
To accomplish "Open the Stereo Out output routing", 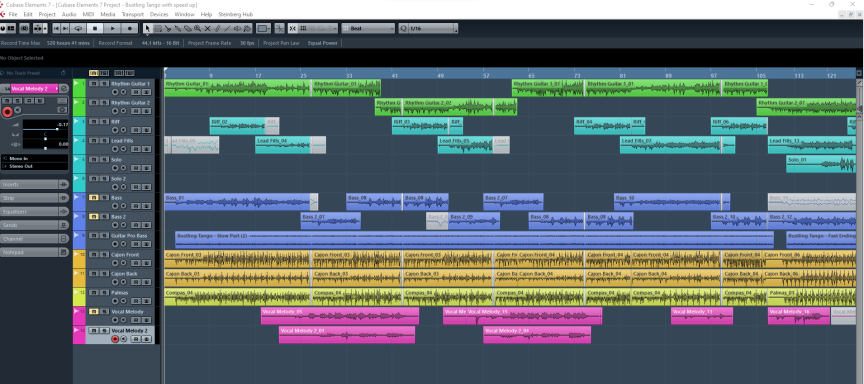I will [x=34, y=166].
